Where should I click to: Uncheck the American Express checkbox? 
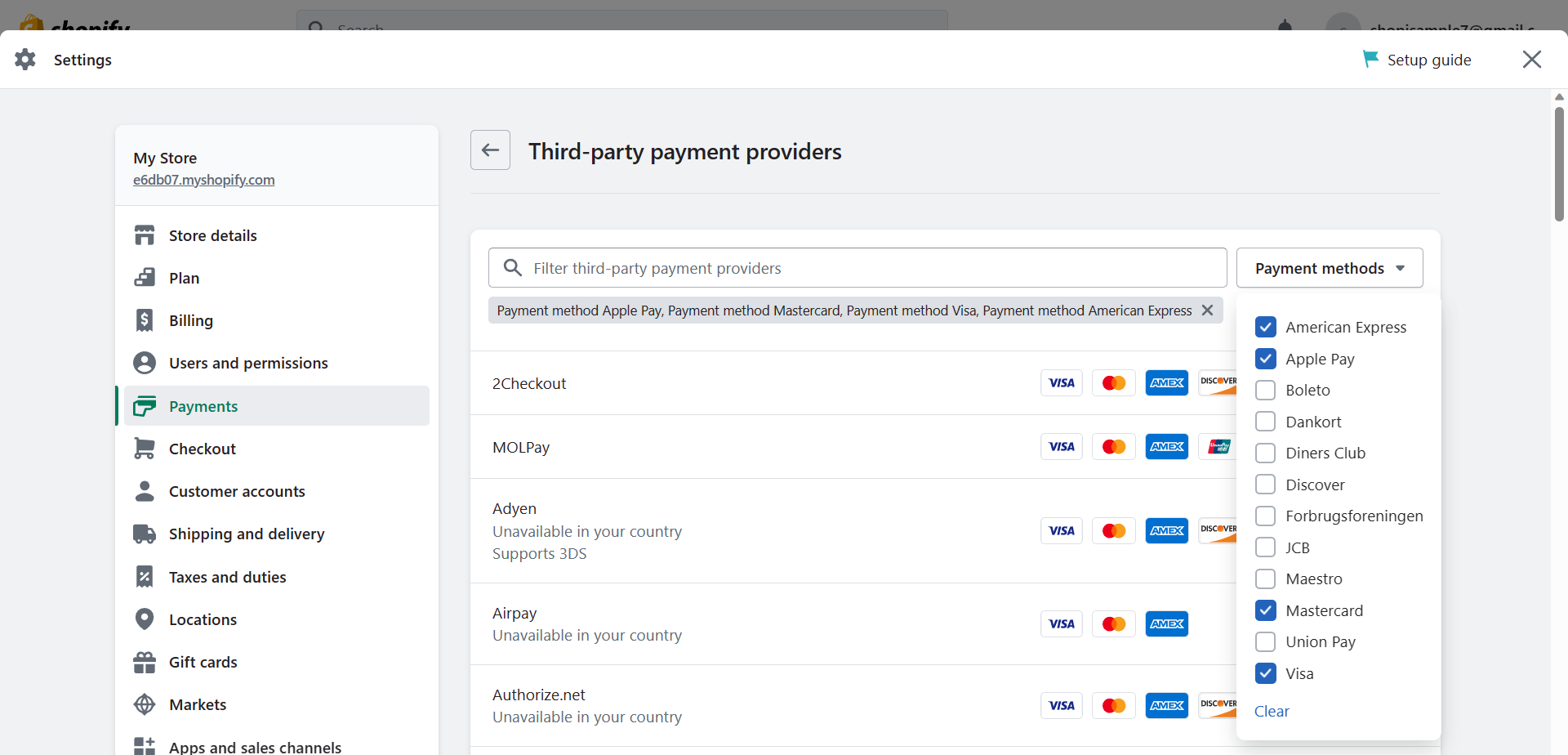(x=1265, y=327)
